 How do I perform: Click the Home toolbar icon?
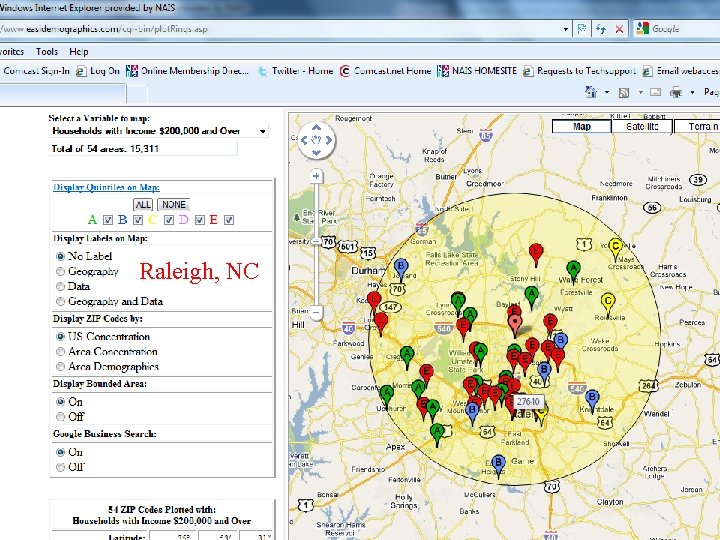[x=591, y=92]
